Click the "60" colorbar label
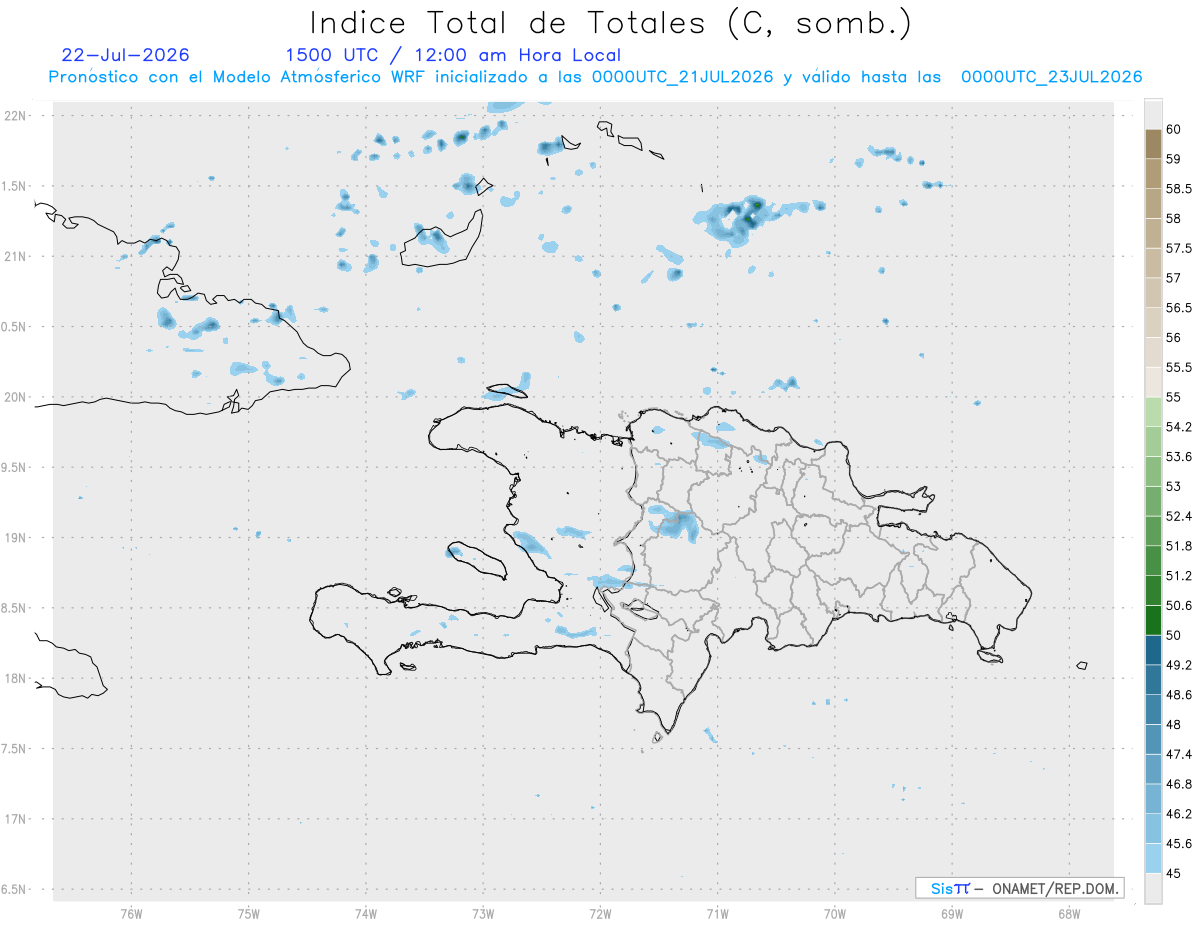Image resolution: width=1200 pixels, height=927 pixels. [x=1174, y=129]
